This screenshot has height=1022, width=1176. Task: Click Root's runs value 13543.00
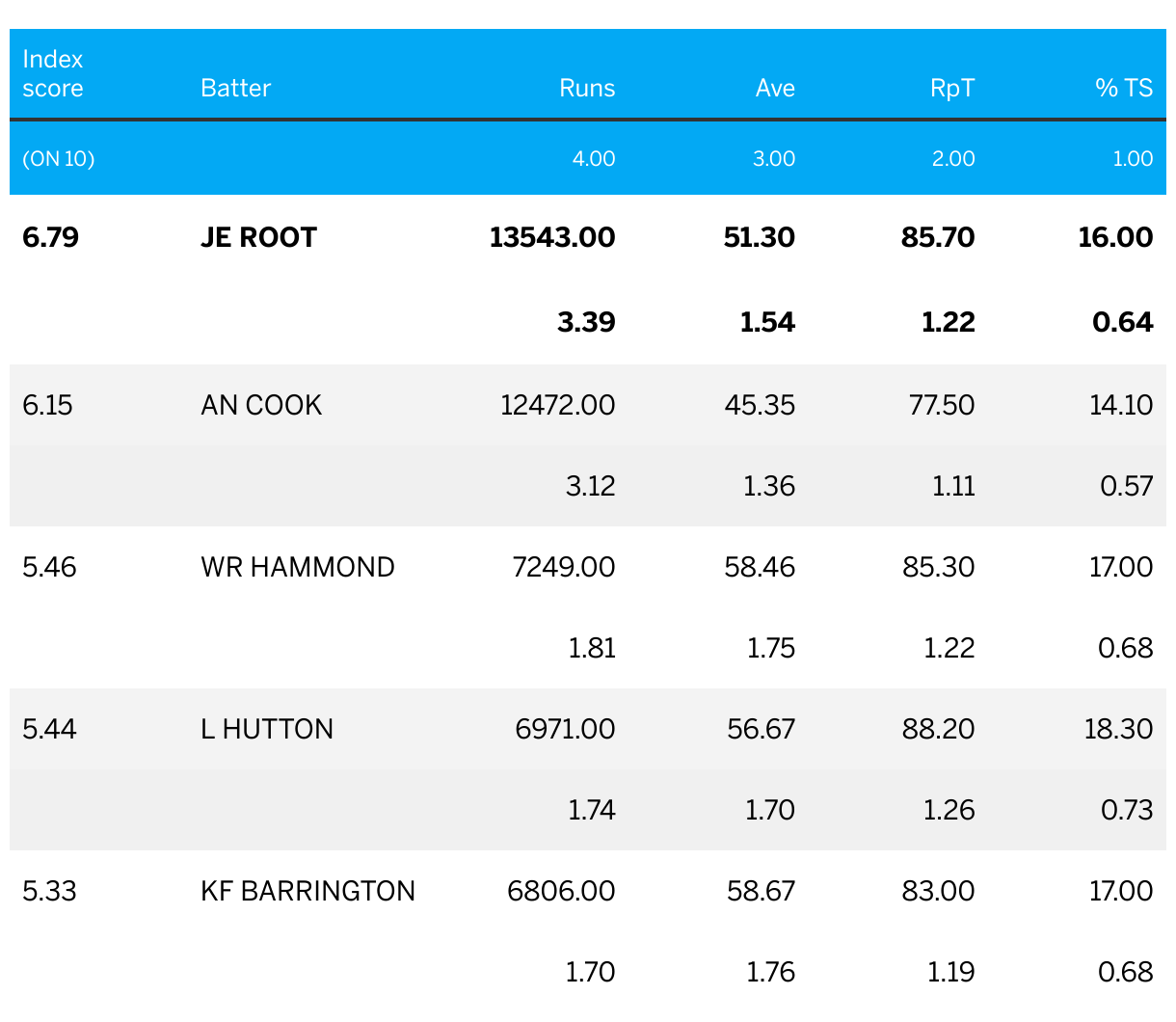pyautogui.click(x=552, y=237)
